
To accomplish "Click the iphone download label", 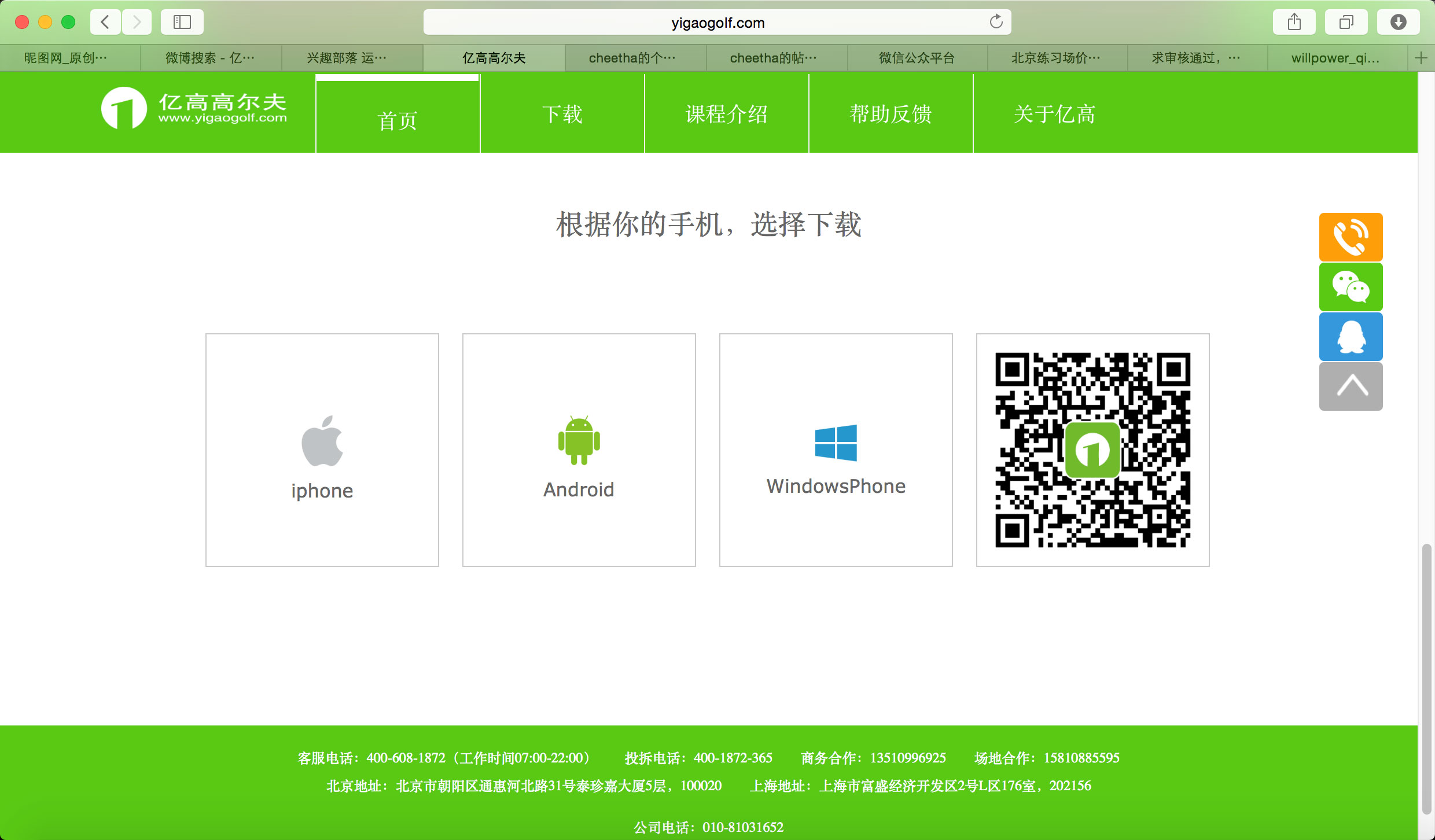I will 322,491.
